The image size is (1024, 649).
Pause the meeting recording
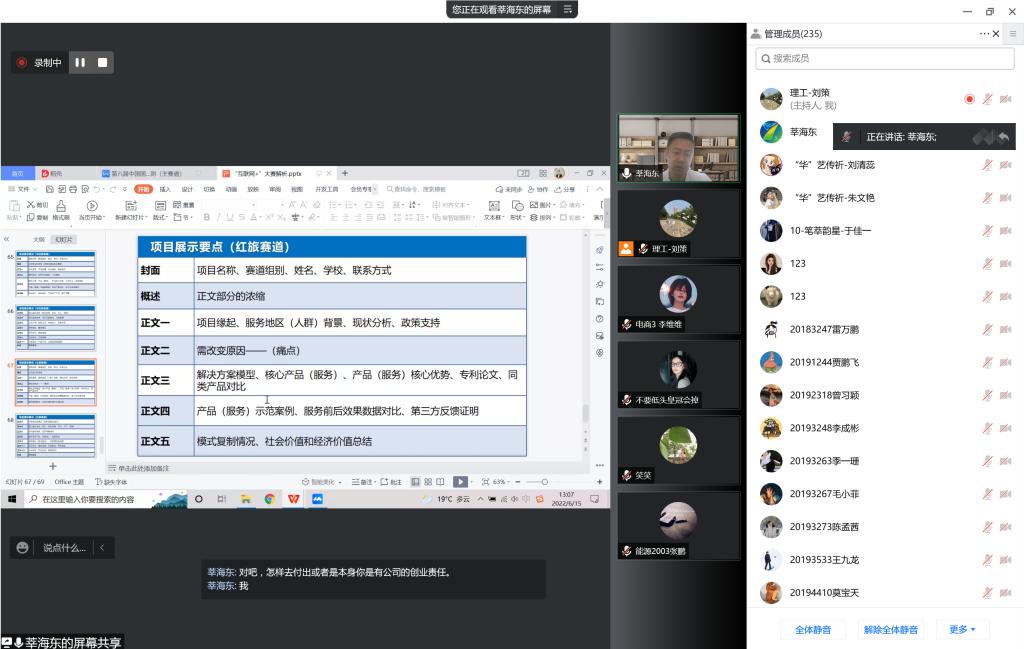[80, 63]
